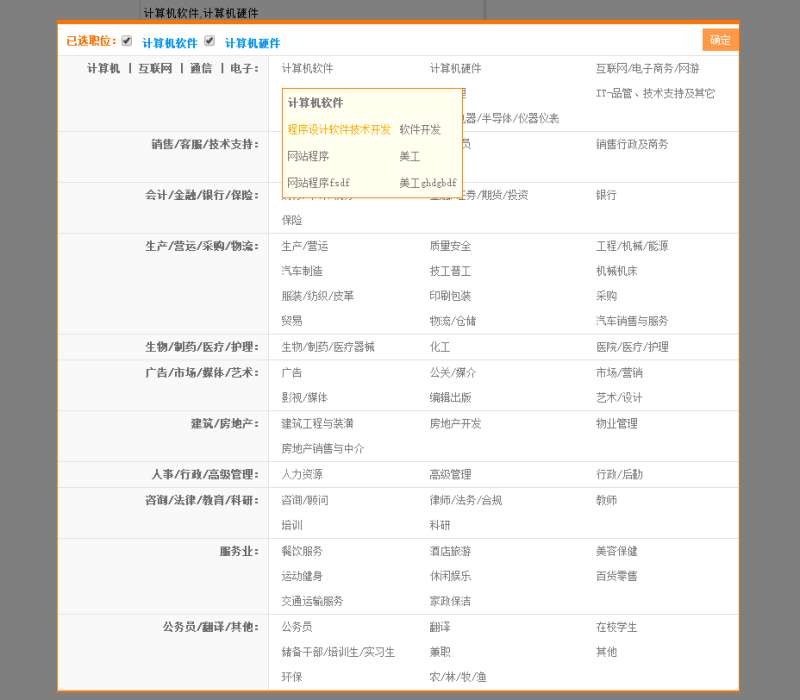Click the 确定 confirm button
The width and height of the screenshot is (800, 700).
click(720, 40)
